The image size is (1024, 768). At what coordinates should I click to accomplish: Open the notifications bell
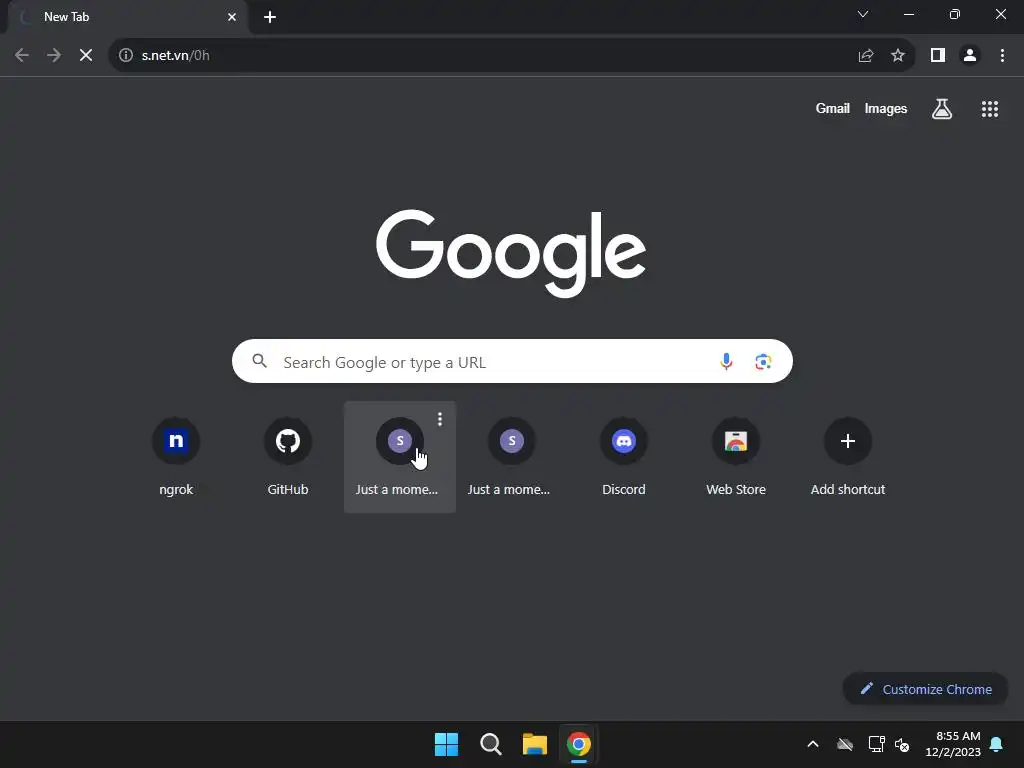click(997, 744)
